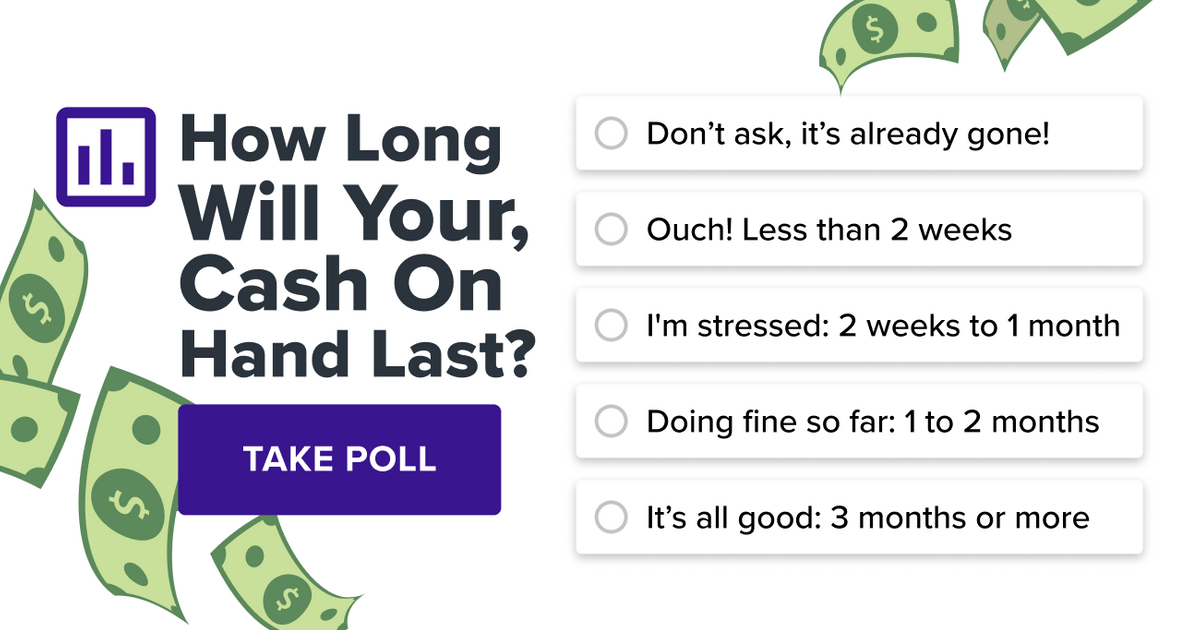
Task: Click the "Ouch! Less than 2 weeks" card
Action: point(858,229)
